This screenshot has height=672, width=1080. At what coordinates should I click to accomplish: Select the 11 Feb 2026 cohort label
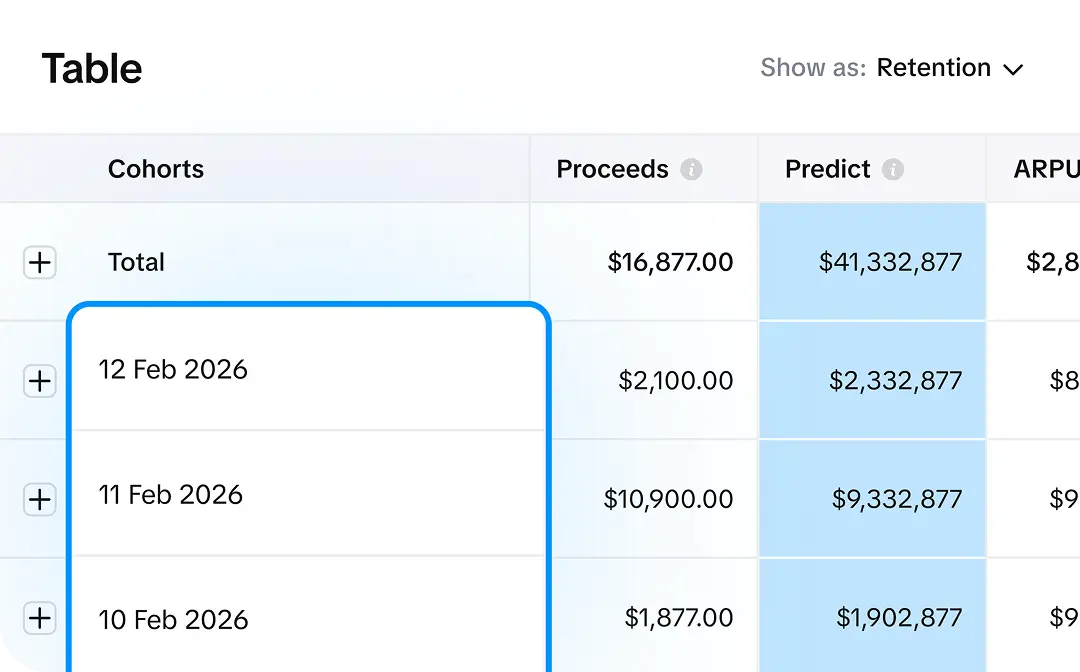(x=172, y=494)
